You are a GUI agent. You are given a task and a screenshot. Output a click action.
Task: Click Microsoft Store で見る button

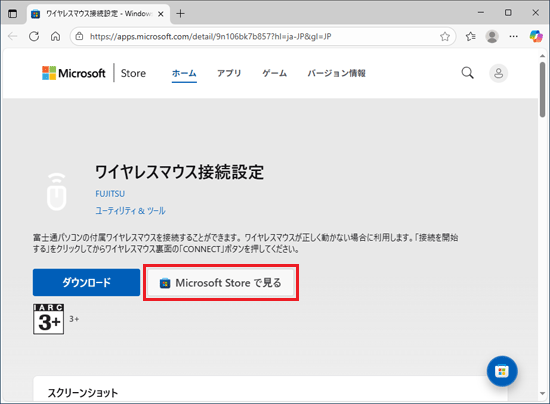221,283
